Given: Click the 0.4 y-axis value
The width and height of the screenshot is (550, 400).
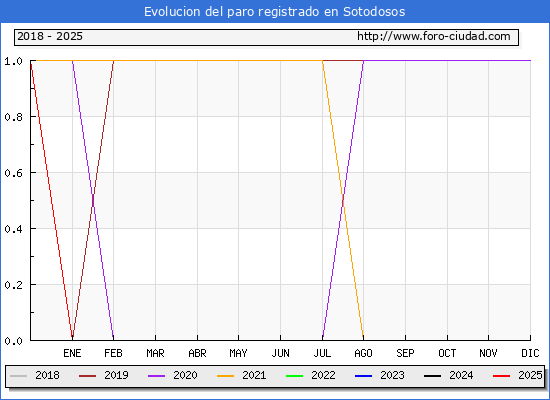Looking at the screenshot, I should (x=13, y=229).
